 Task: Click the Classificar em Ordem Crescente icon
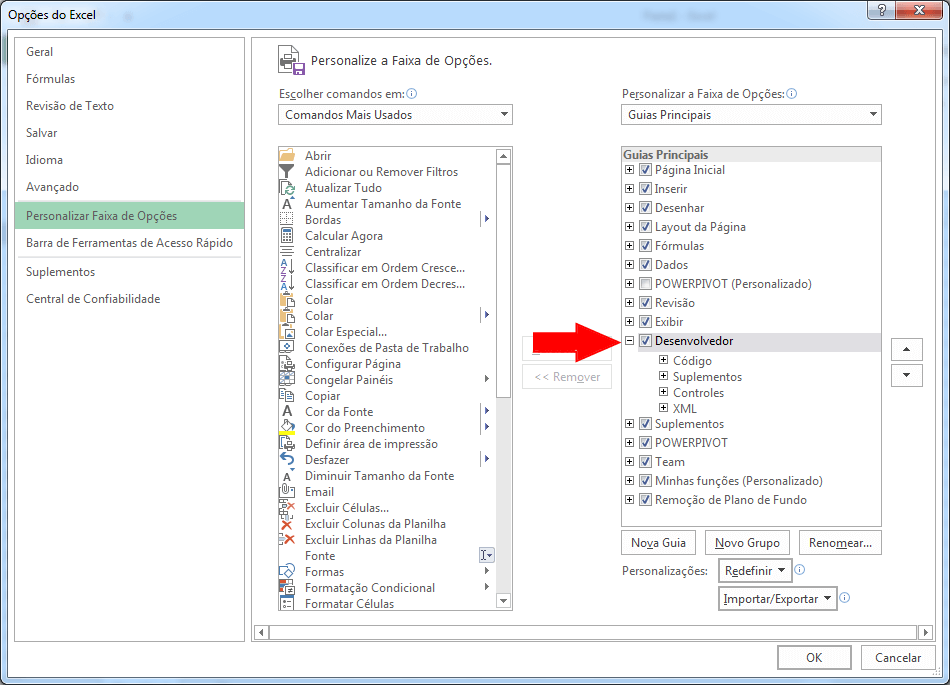(287, 268)
